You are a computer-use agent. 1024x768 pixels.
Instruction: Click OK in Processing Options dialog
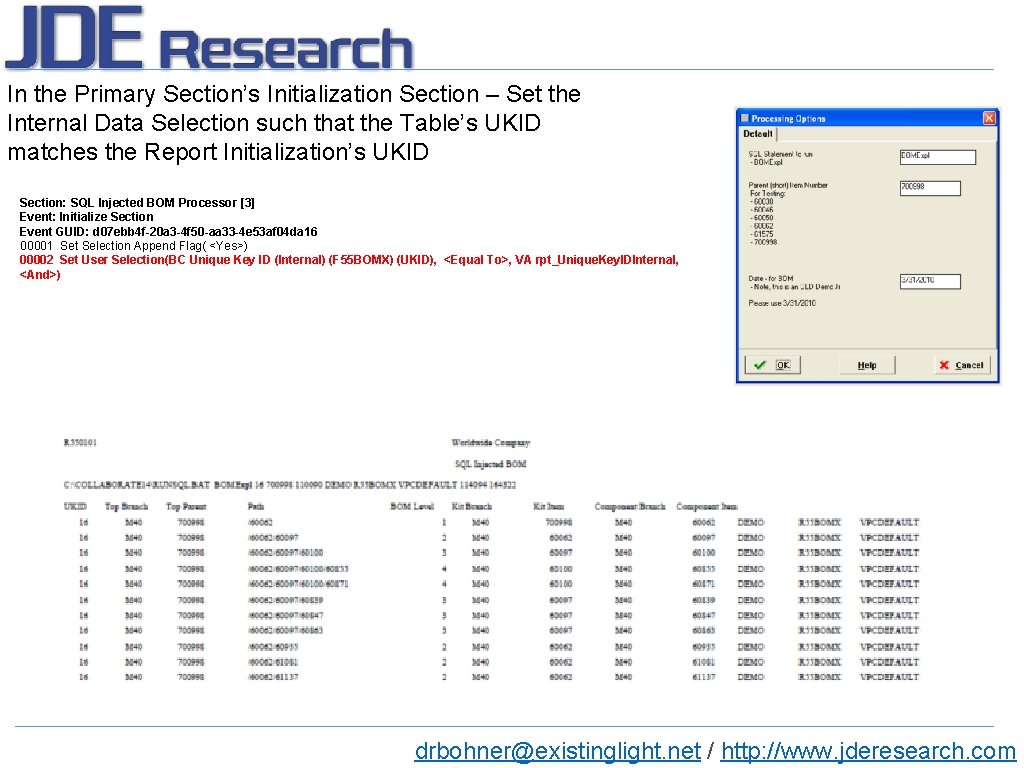tap(773, 365)
